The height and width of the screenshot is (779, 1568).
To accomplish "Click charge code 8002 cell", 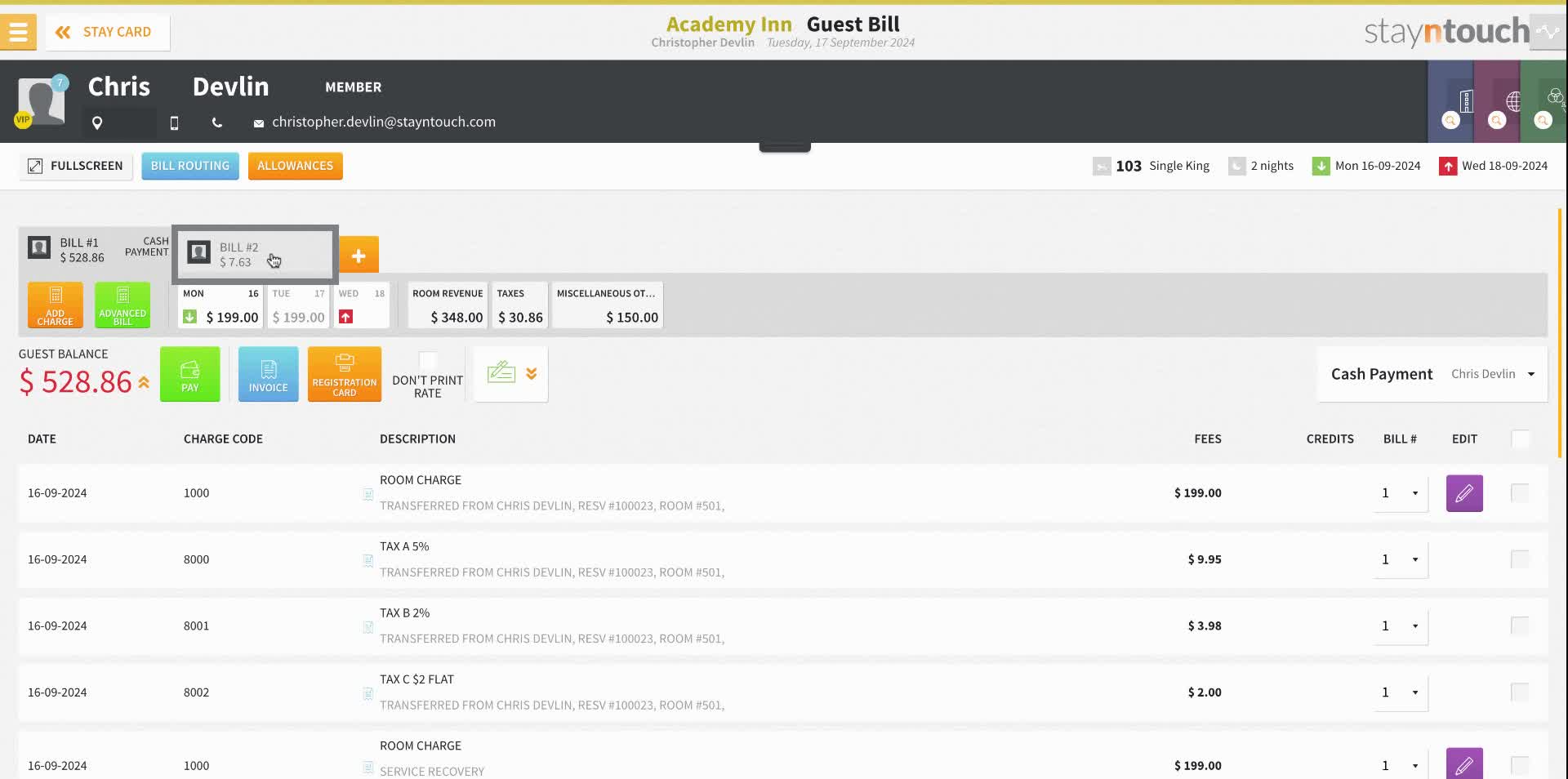I will pyautogui.click(x=196, y=692).
